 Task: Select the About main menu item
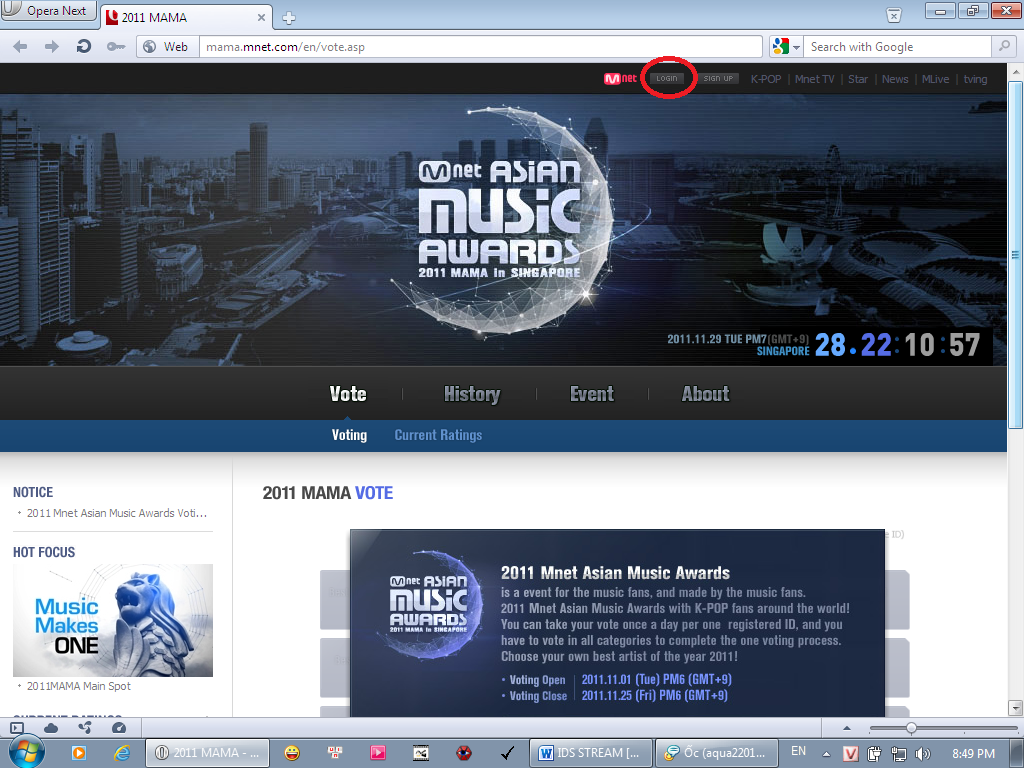705,394
